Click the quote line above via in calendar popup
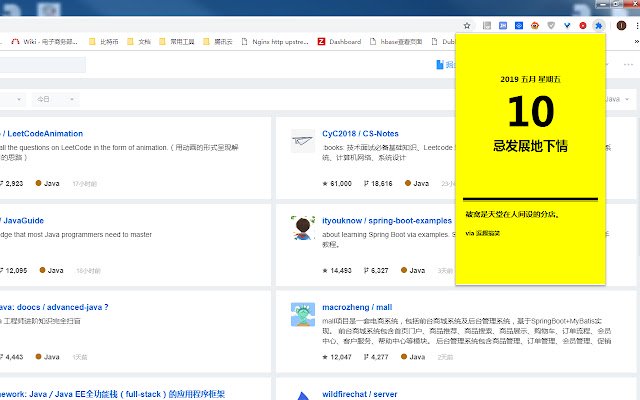The image size is (640, 400). (x=512, y=214)
